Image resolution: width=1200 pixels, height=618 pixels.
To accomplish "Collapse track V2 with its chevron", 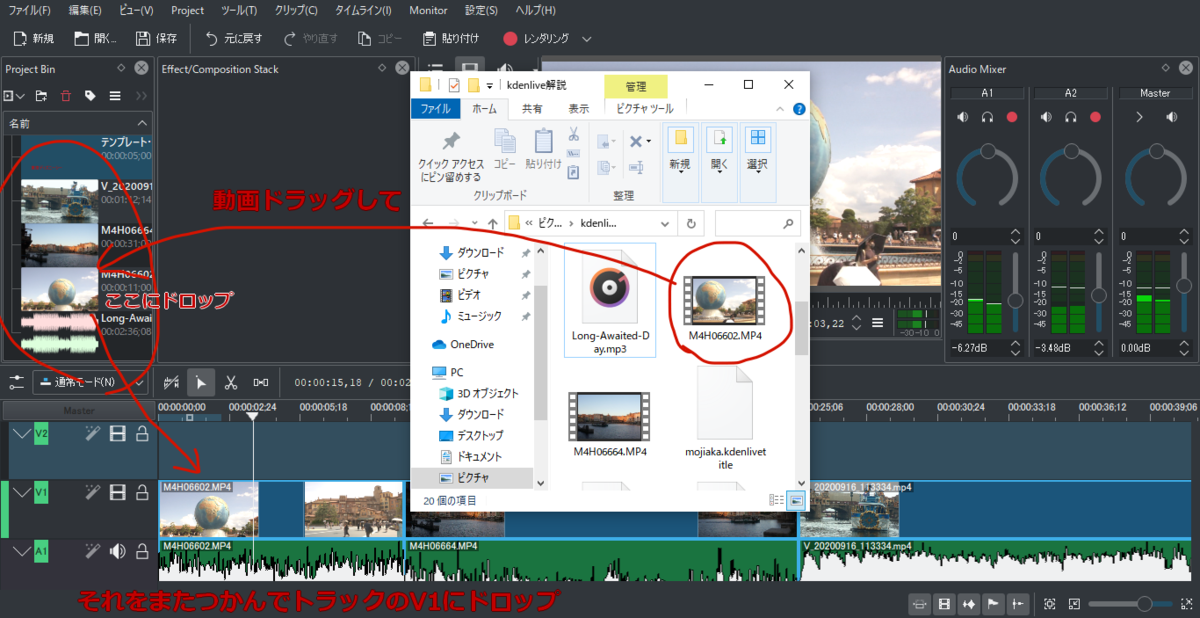I will (20, 434).
